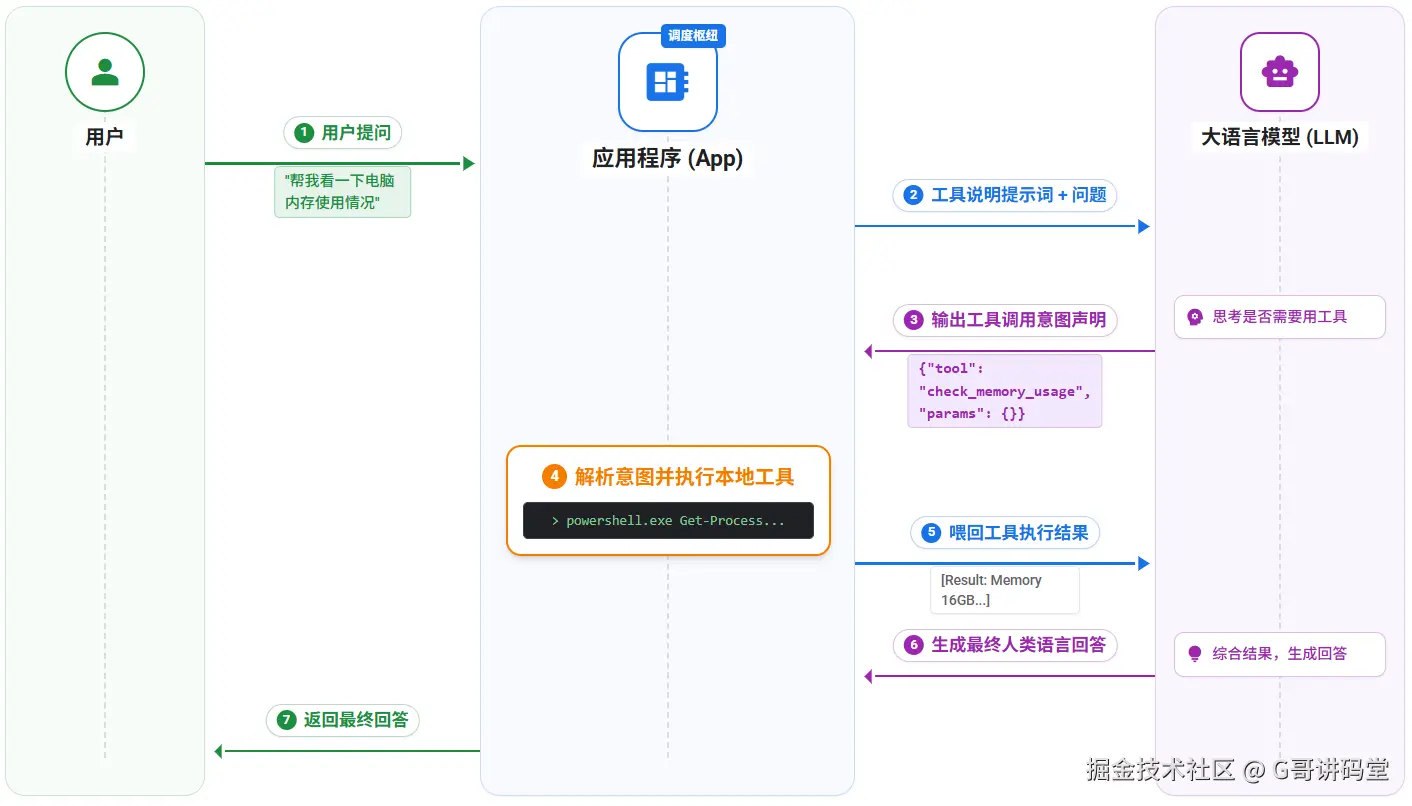1412x806 pixels.
Task: Click the lightbulb icon beside 综合结果，生成回答
Action: (x=1194, y=654)
